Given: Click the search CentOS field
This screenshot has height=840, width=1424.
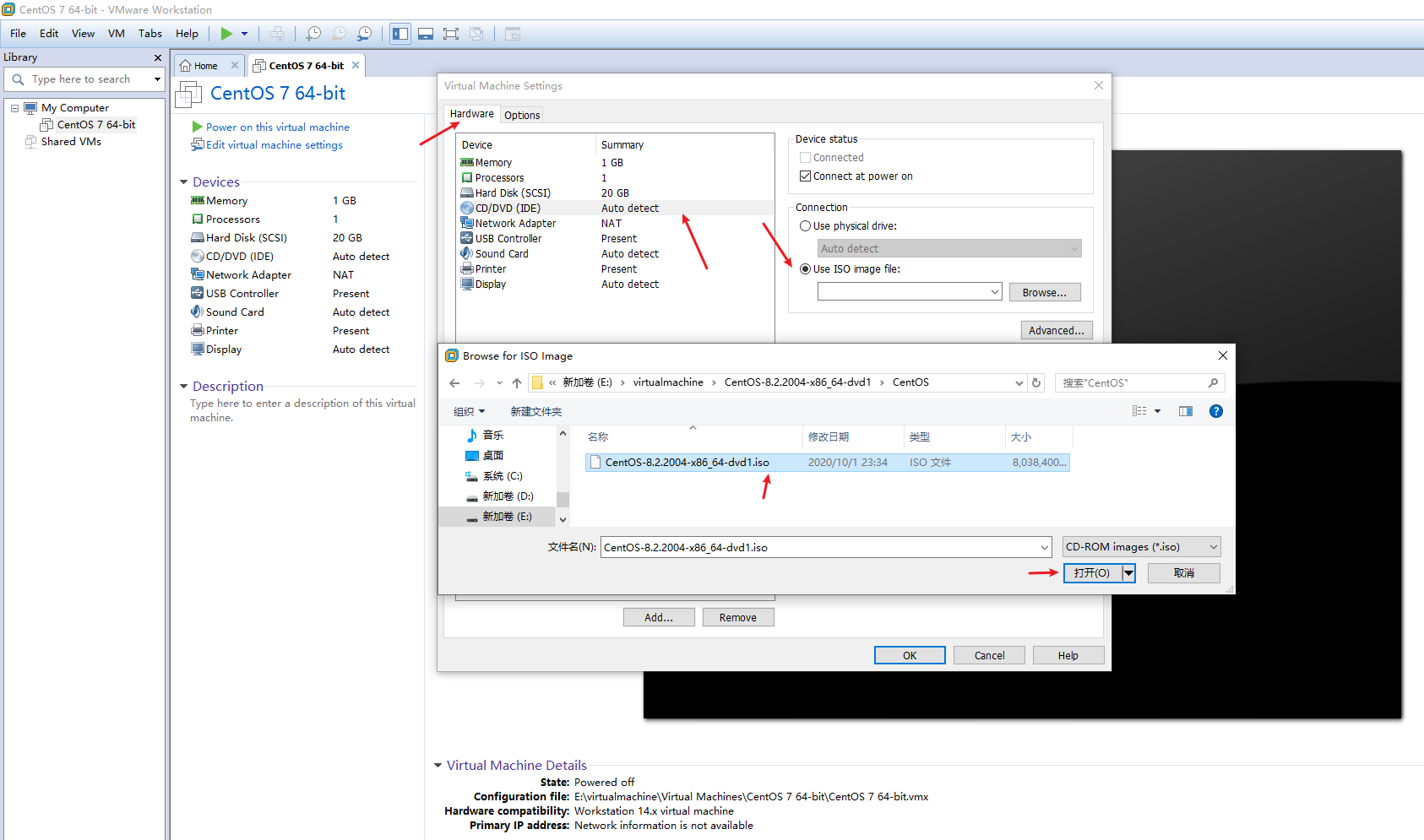Looking at the screenshot, I should (x=1139, y=383).
